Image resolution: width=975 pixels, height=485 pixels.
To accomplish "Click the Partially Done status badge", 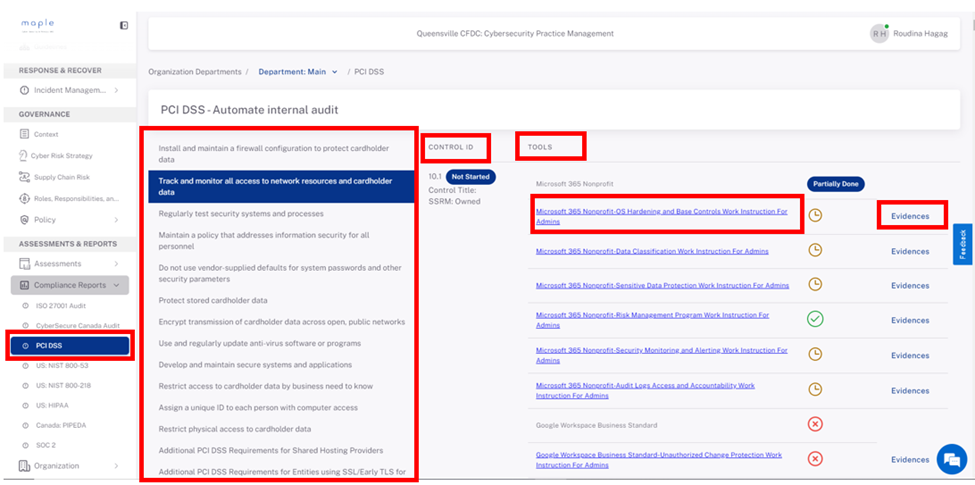I will (836, 184).
